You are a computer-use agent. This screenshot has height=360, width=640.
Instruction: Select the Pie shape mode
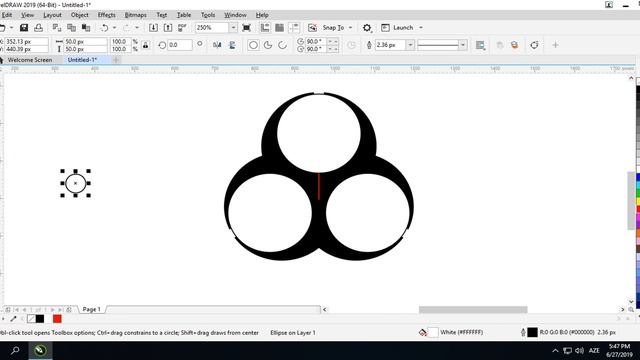(268, 45)
